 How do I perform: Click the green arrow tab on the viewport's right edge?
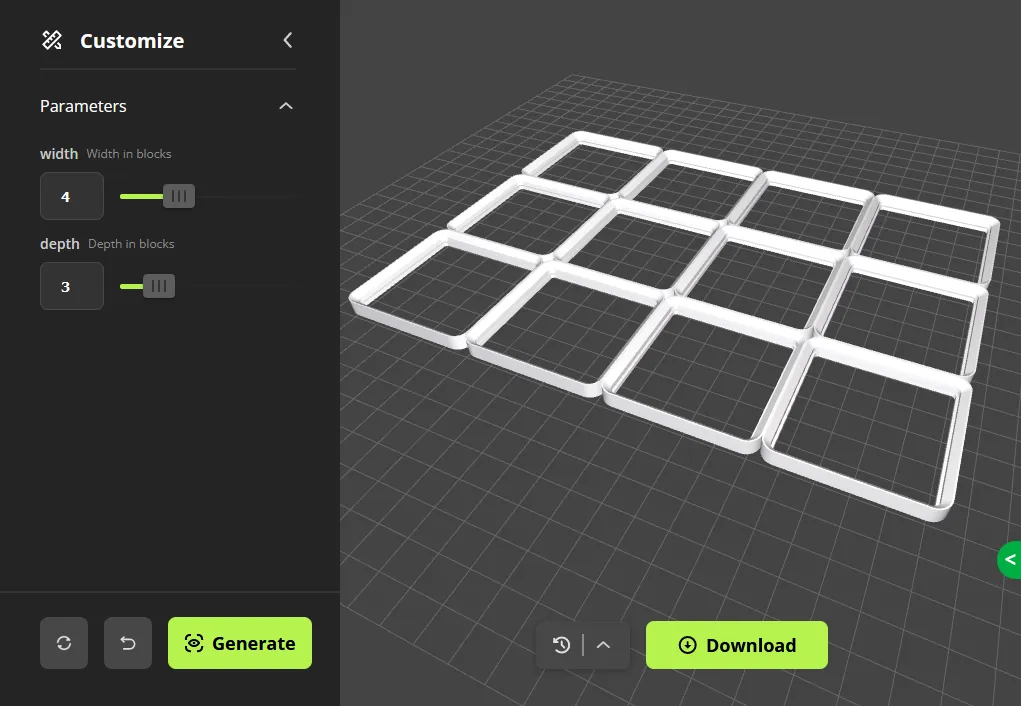pos(1010,560)
